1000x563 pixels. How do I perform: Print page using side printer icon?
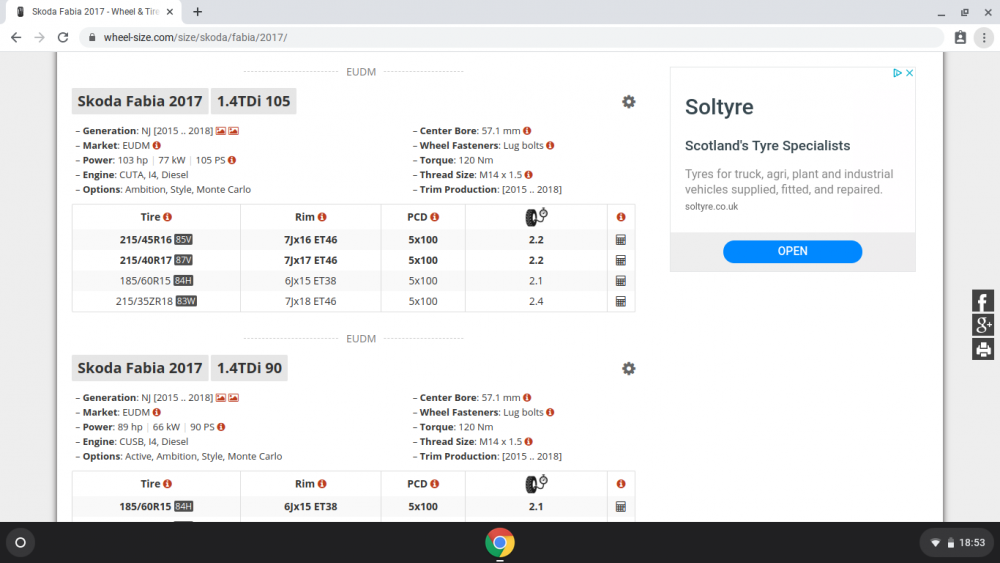[x=983, y=349]
